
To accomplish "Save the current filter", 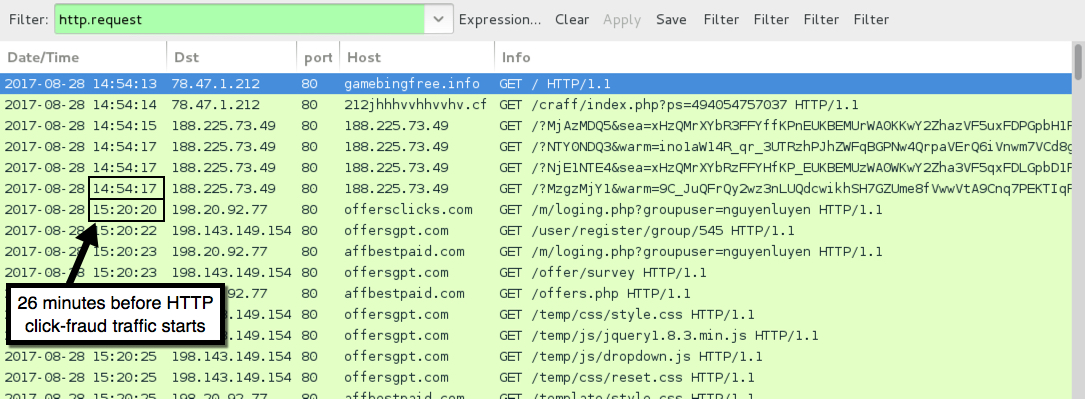I will (671, 20).
